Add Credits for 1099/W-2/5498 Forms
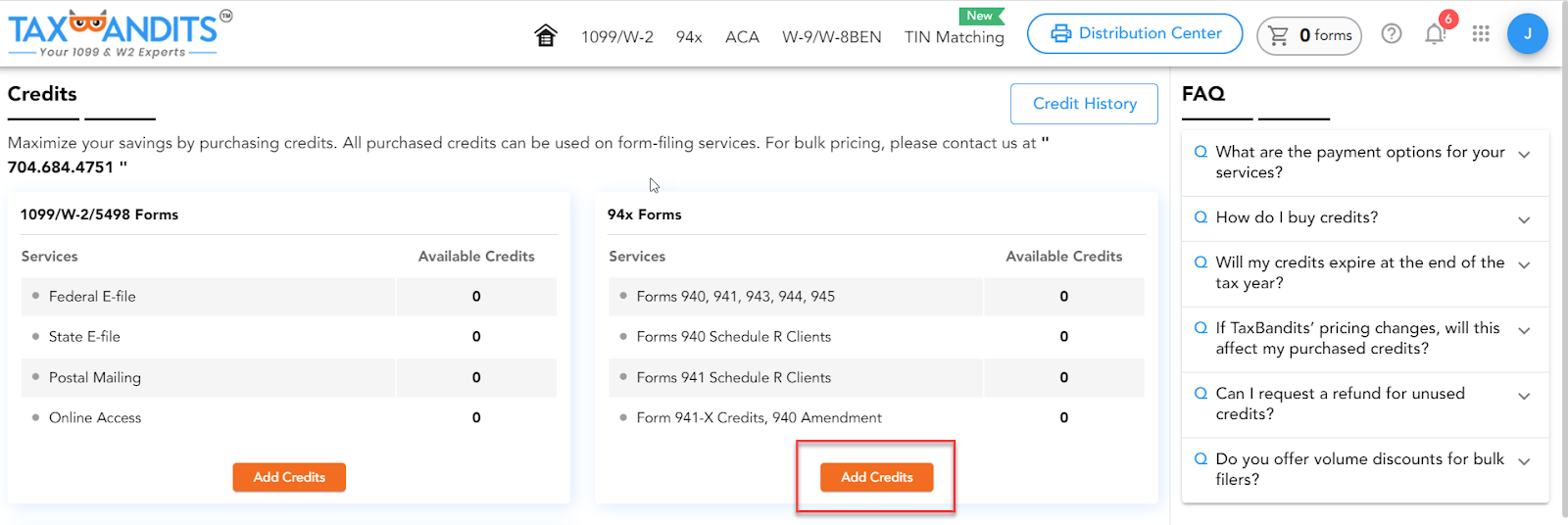 point(289,477)
